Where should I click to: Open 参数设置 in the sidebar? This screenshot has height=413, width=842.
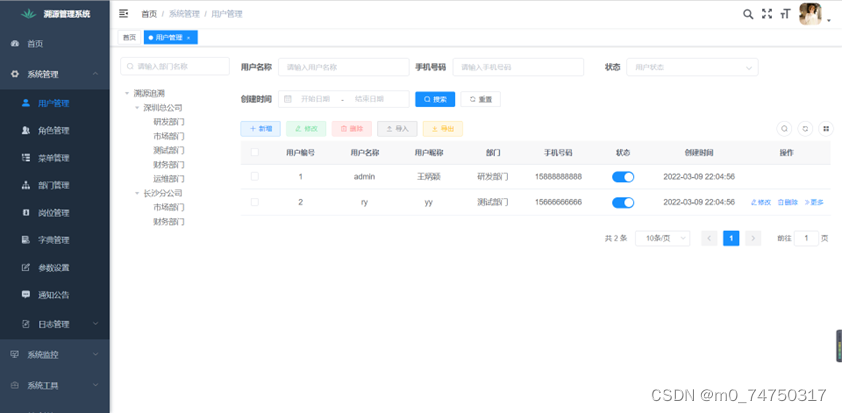(x=55, y=267)
